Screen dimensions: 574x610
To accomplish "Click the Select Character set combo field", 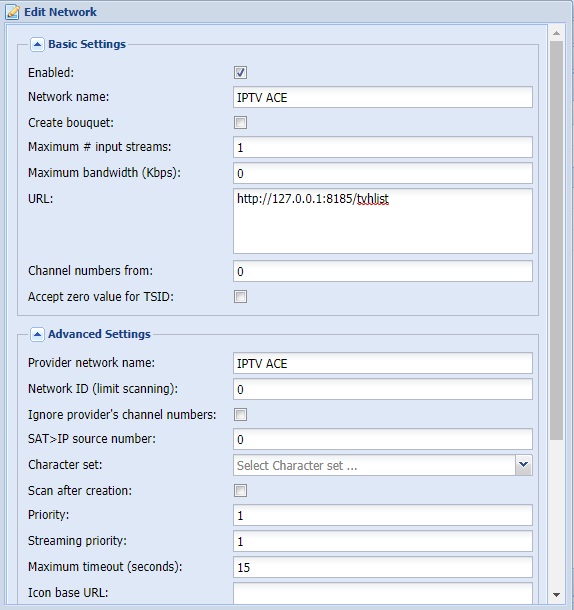I will pyautogui.click(x=374, y=465).
